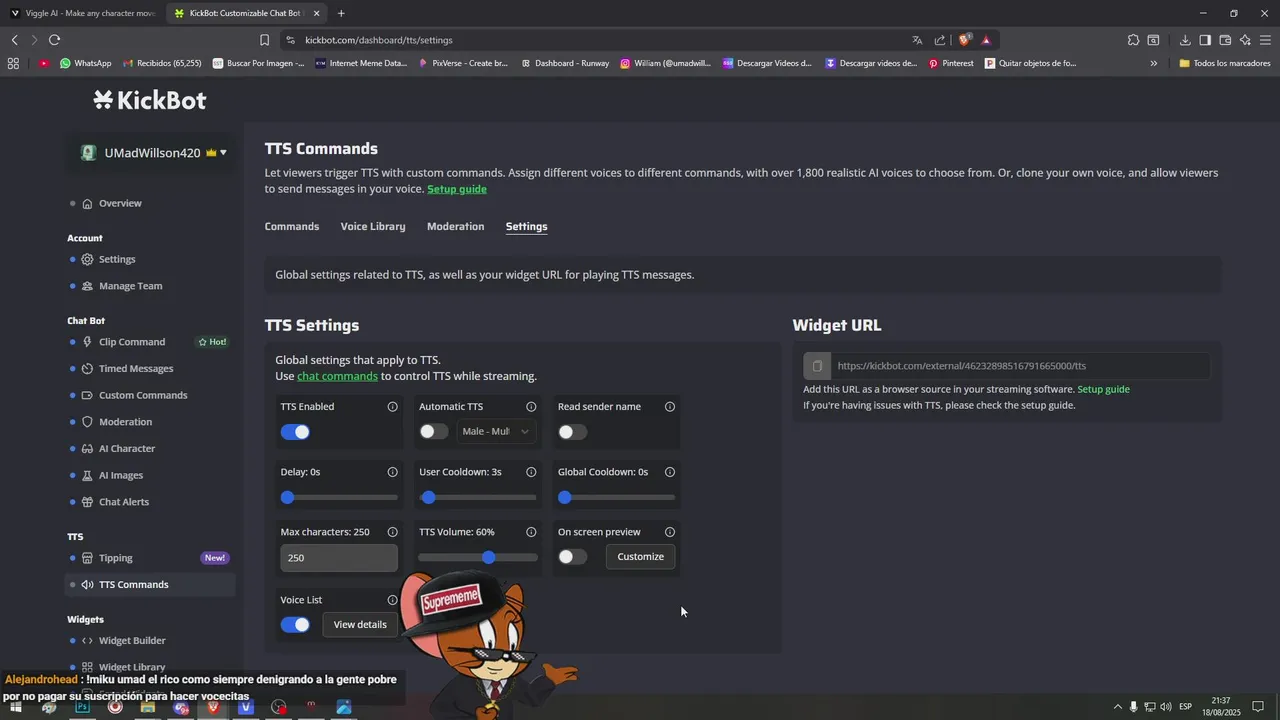
Task: Open Clip Command page
Action: click(x=132, y=342)
